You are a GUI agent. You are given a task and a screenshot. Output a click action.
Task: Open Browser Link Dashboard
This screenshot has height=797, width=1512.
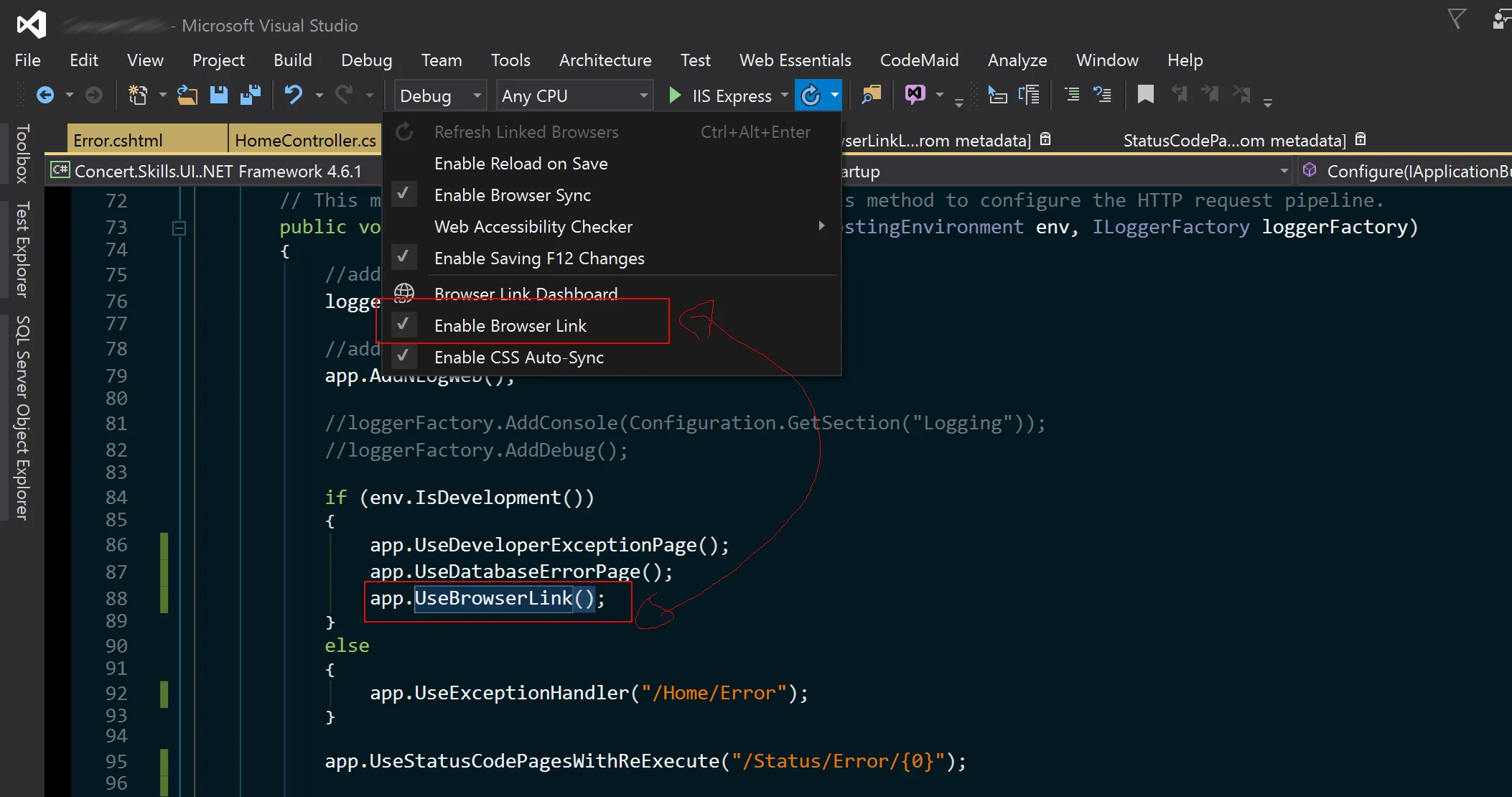[x=526, y=294]
